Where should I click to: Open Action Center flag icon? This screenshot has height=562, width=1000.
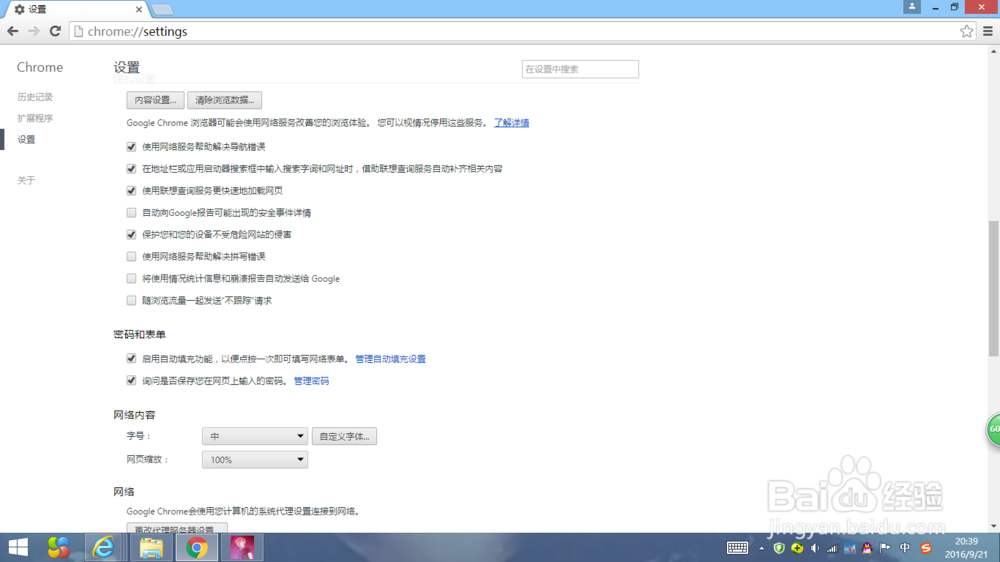885,548
